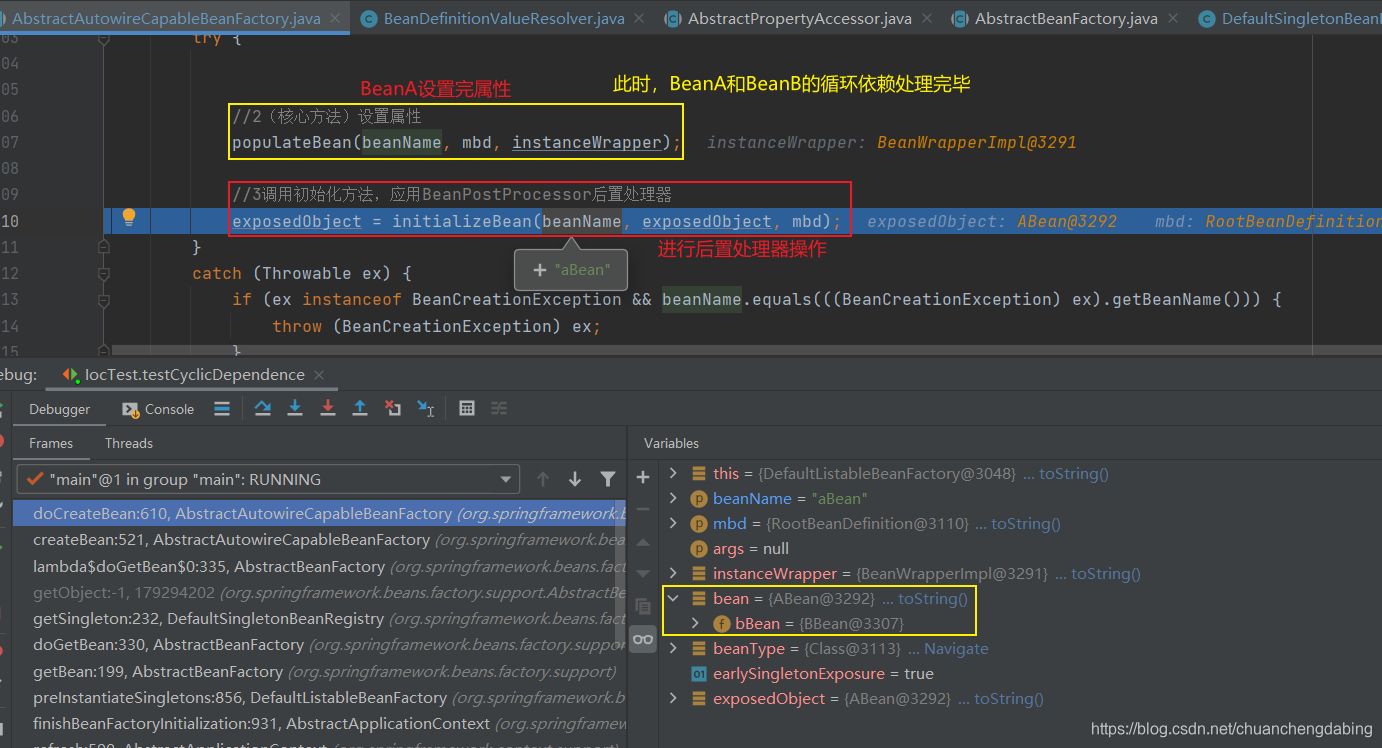
Task: Select getSingleton:232 stack frame
Action: (319, 618)
